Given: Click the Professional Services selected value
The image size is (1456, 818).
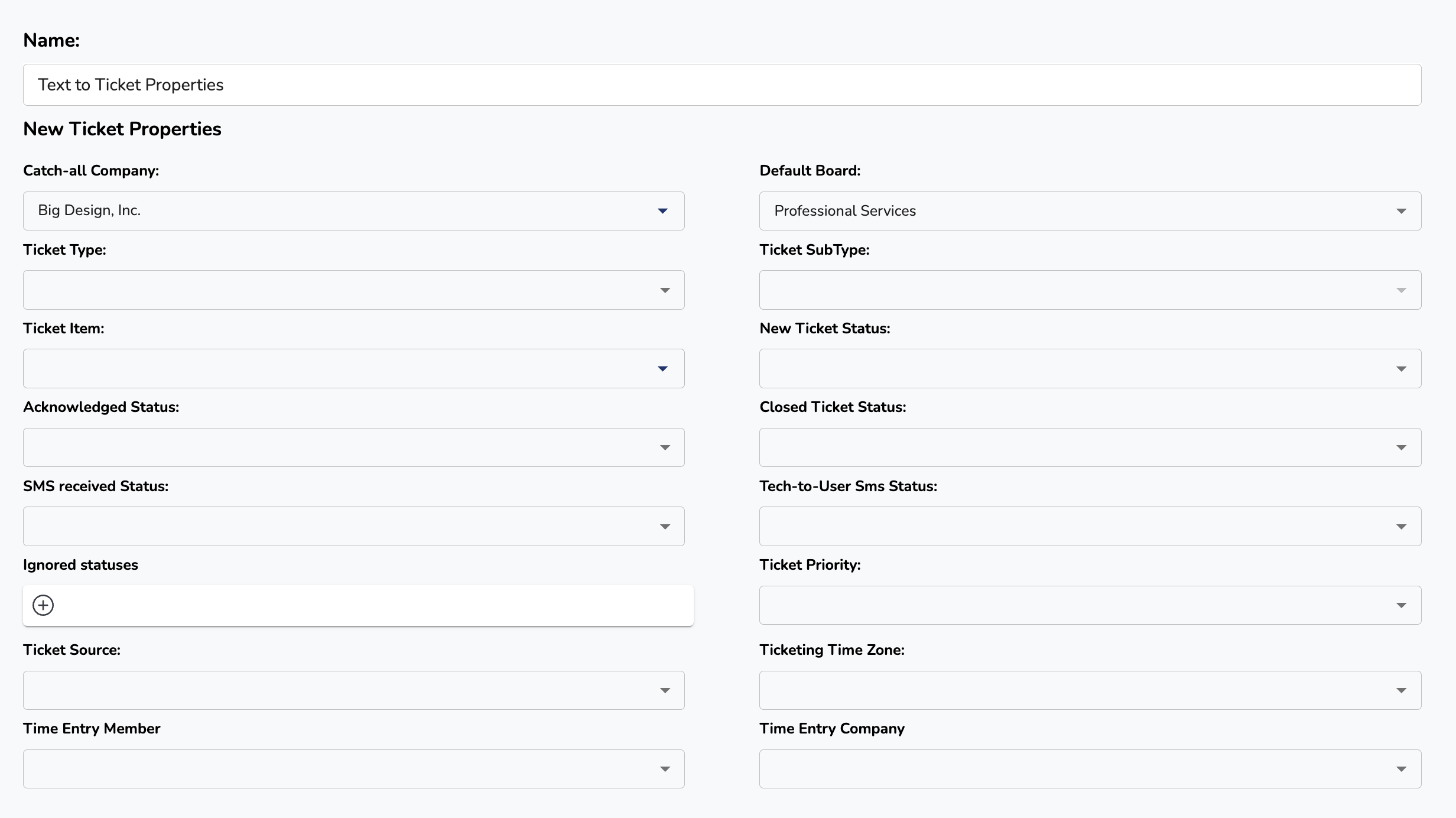Looking at the screenshot, I should pos(844,211).
